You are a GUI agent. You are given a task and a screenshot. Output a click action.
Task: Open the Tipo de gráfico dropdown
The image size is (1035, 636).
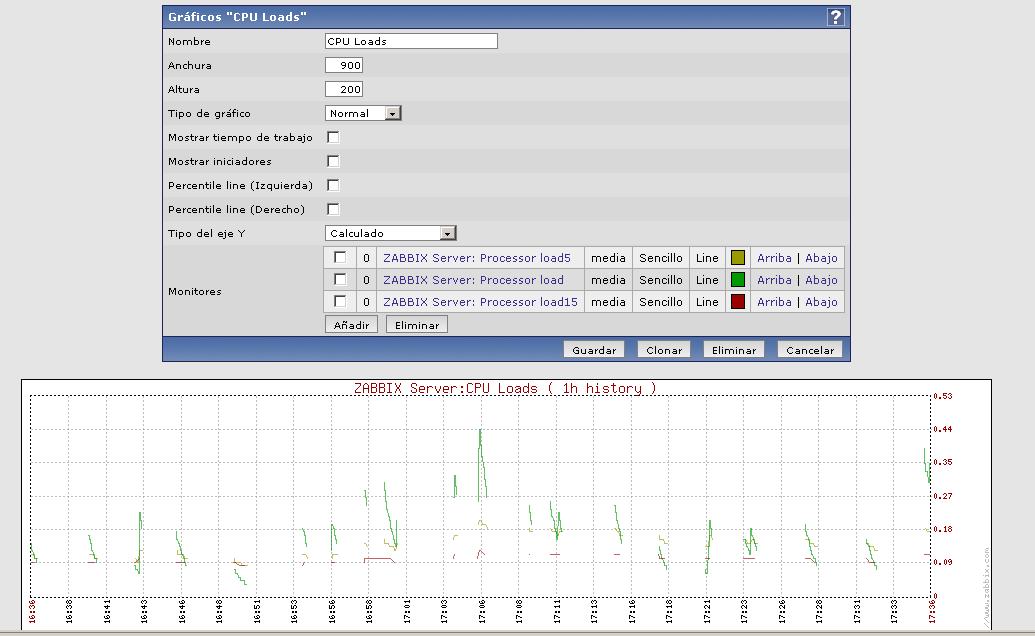(363, 114)
